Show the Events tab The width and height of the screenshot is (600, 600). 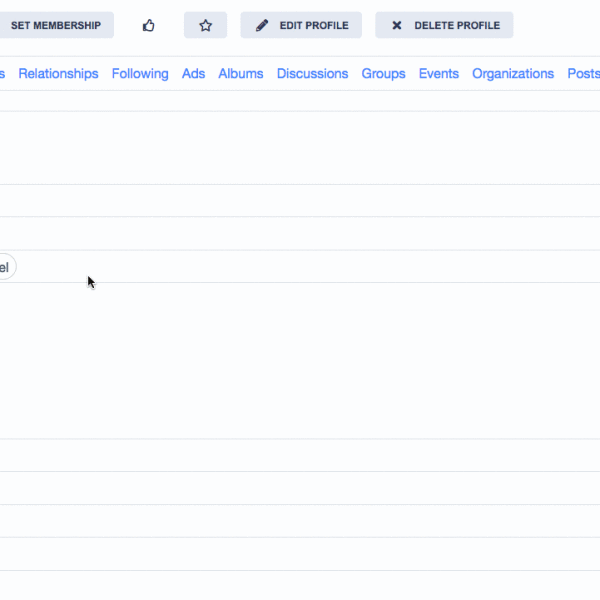tap(439, 74)
